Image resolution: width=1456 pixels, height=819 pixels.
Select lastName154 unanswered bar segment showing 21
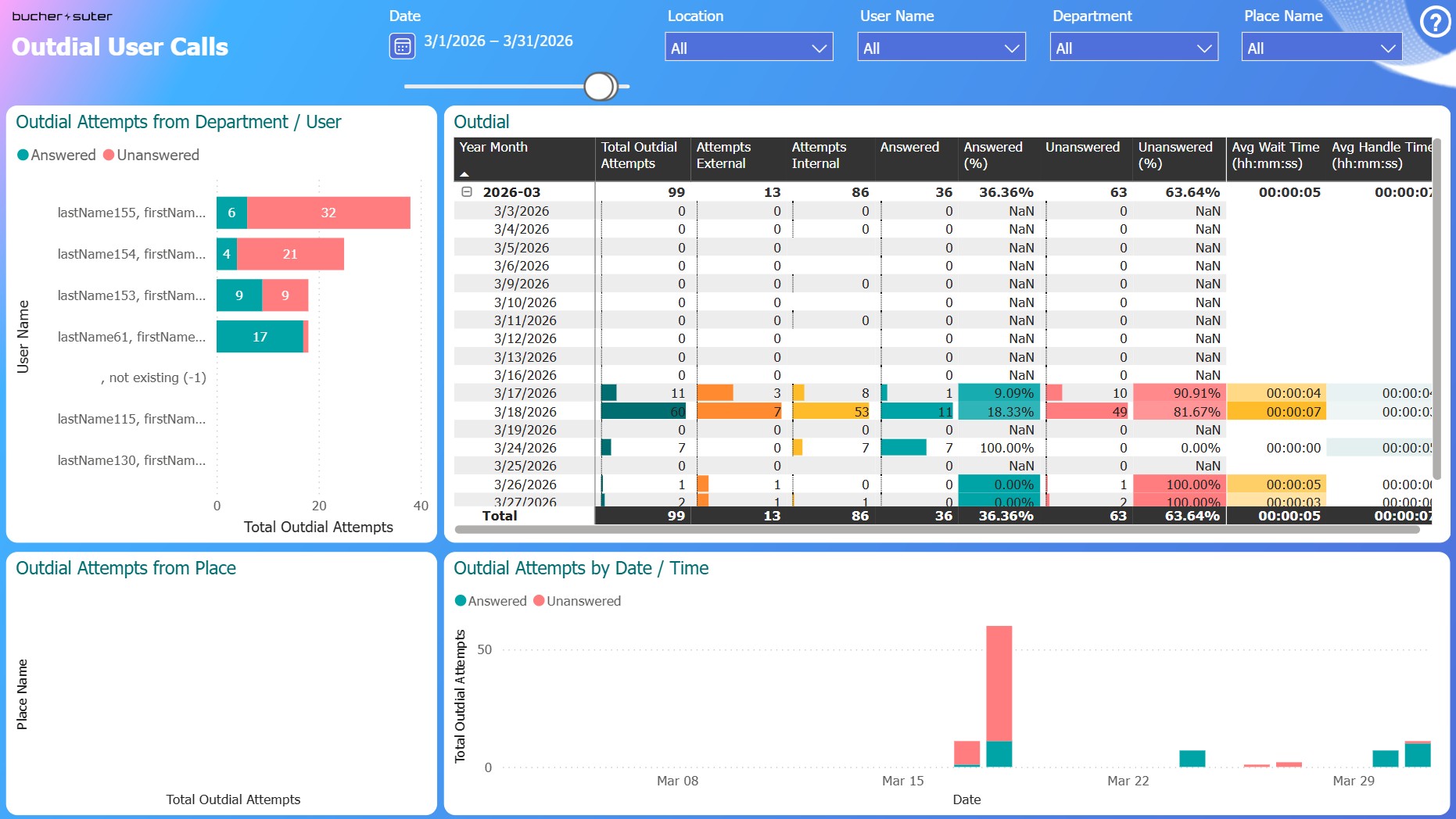point(290,254)
